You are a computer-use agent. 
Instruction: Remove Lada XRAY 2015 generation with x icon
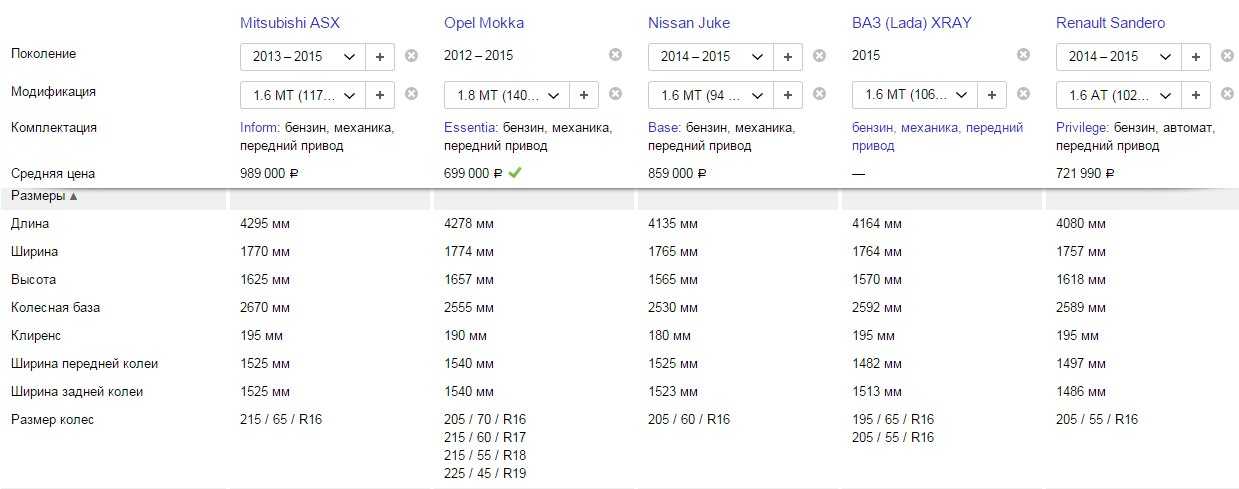(1023, 55)
